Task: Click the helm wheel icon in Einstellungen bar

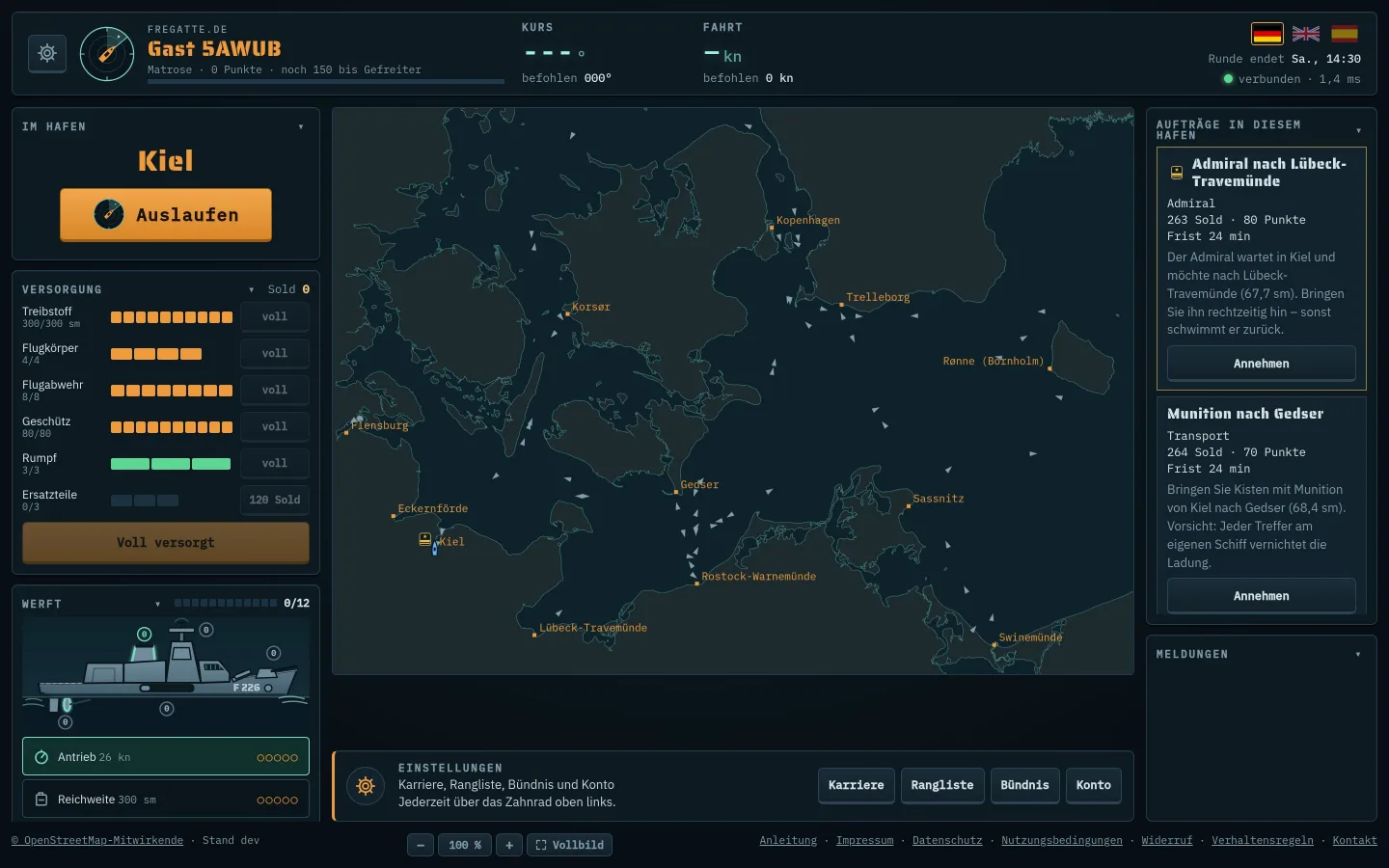Action: click(x=366, y=786)
